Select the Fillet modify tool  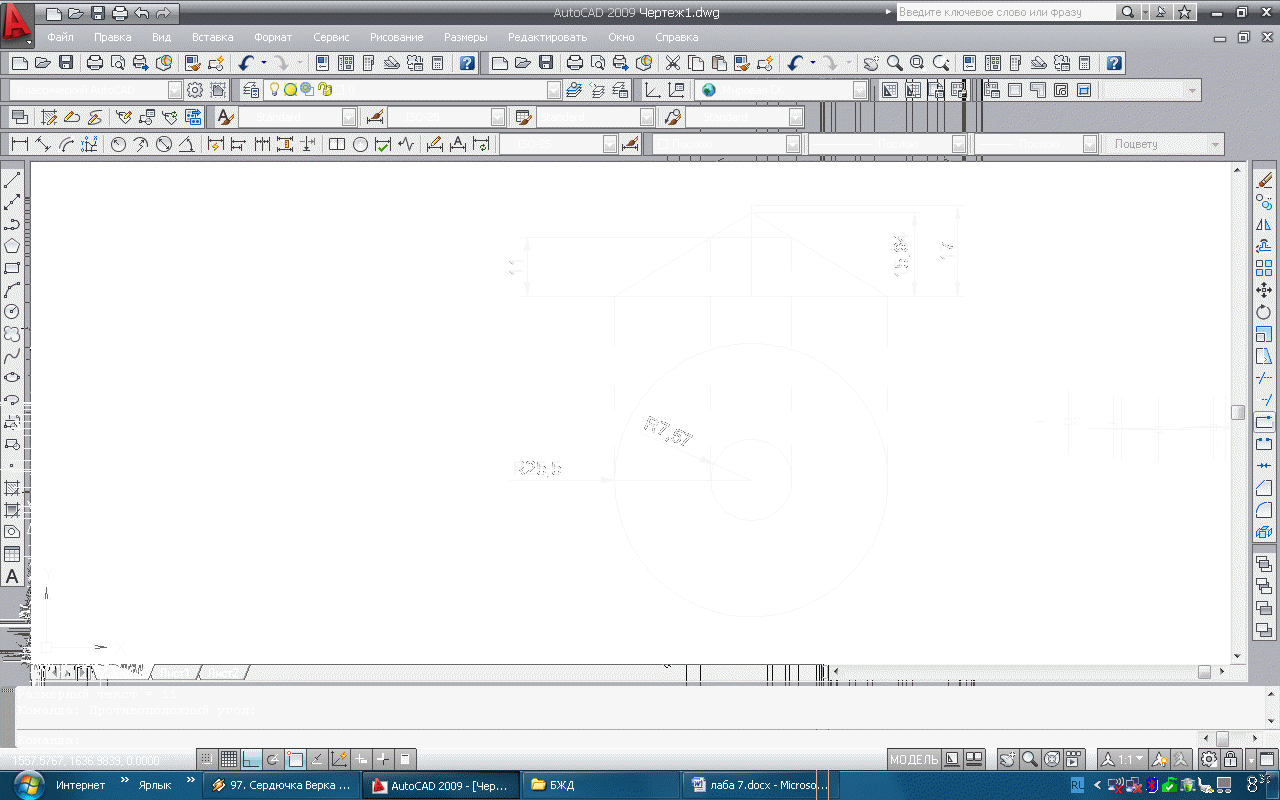click(1264, 510)
